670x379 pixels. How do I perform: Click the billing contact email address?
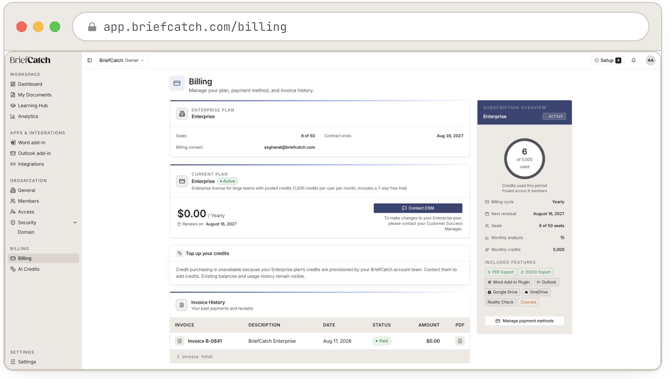point(289,147)
